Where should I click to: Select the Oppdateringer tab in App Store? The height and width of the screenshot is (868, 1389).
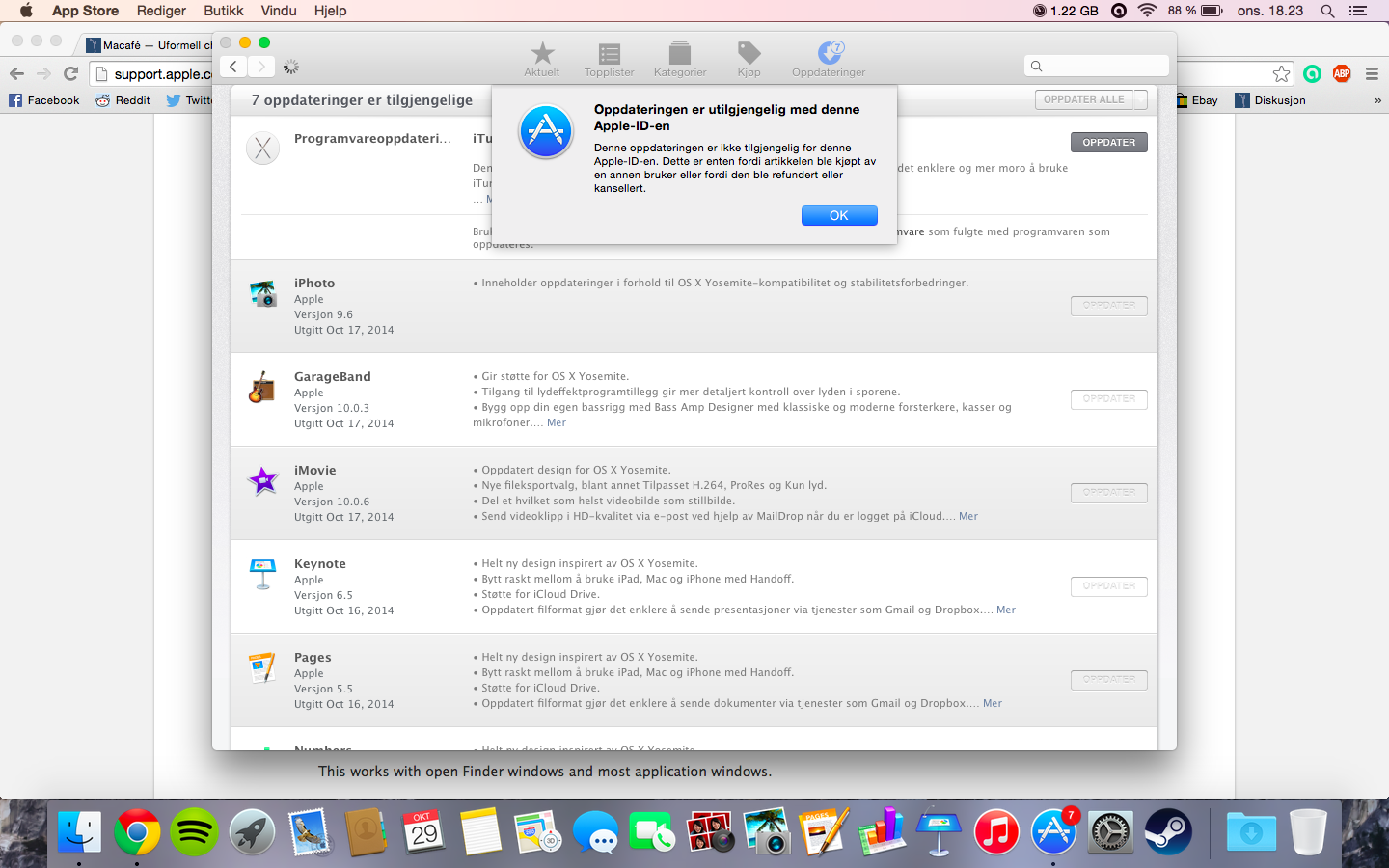(x=829, y=59)
